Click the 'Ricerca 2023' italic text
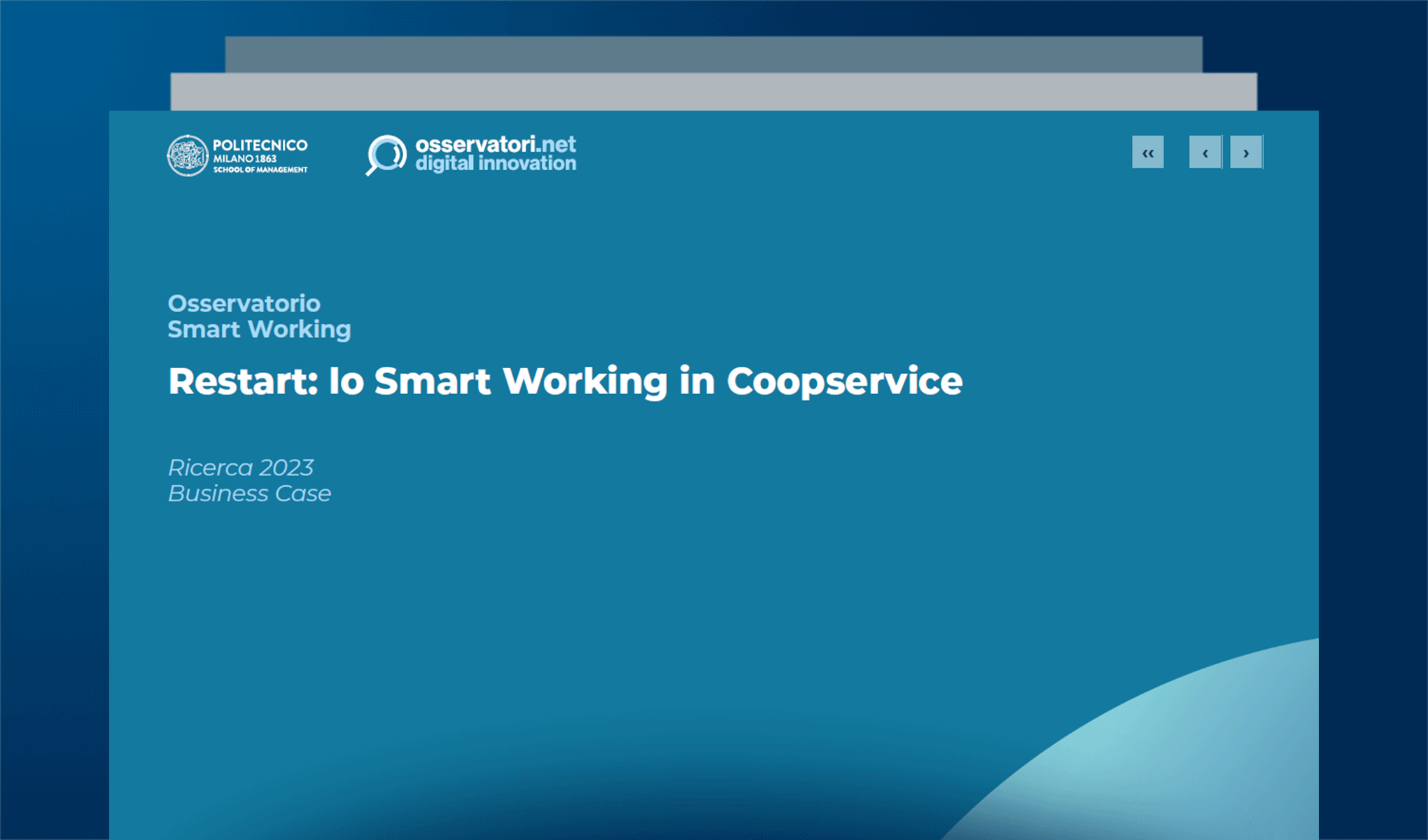This screenshot has width=1428, height=840. coord(241,467)
